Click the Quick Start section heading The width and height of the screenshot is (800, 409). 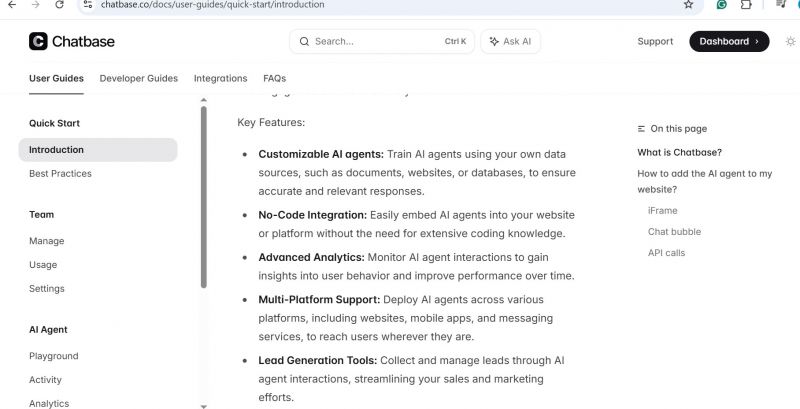[54, 123]
